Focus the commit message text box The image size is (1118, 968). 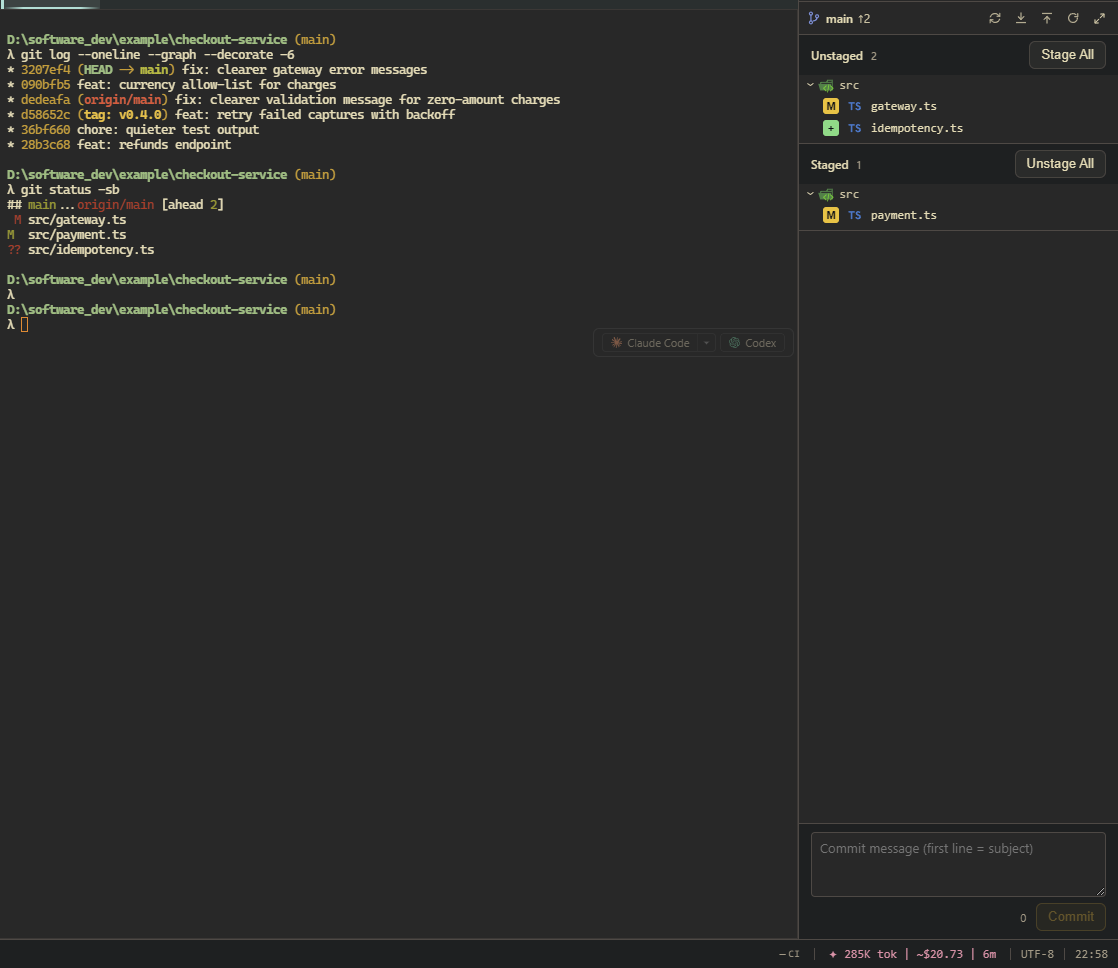[x=958, y=864]
